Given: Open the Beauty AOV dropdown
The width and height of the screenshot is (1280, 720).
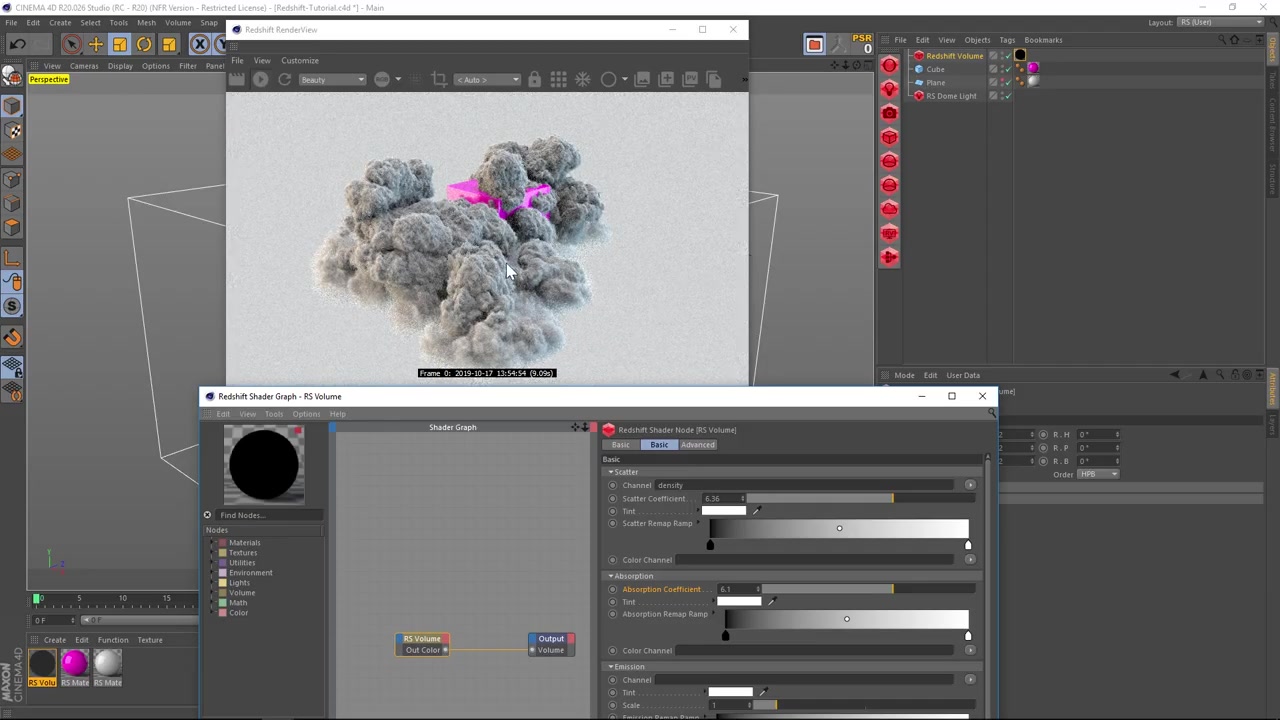Looking at the screenshot, I should (331, 80).
